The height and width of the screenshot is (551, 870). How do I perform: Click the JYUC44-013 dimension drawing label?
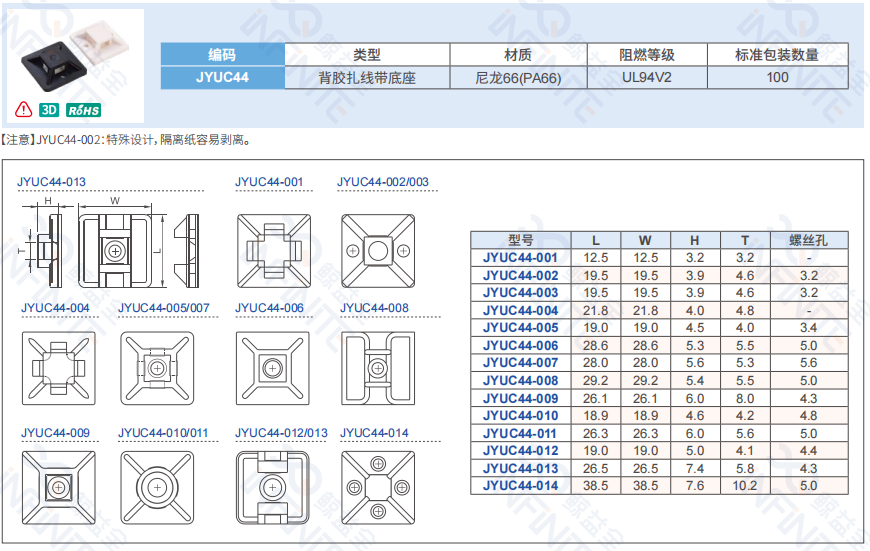pos(52,182)
